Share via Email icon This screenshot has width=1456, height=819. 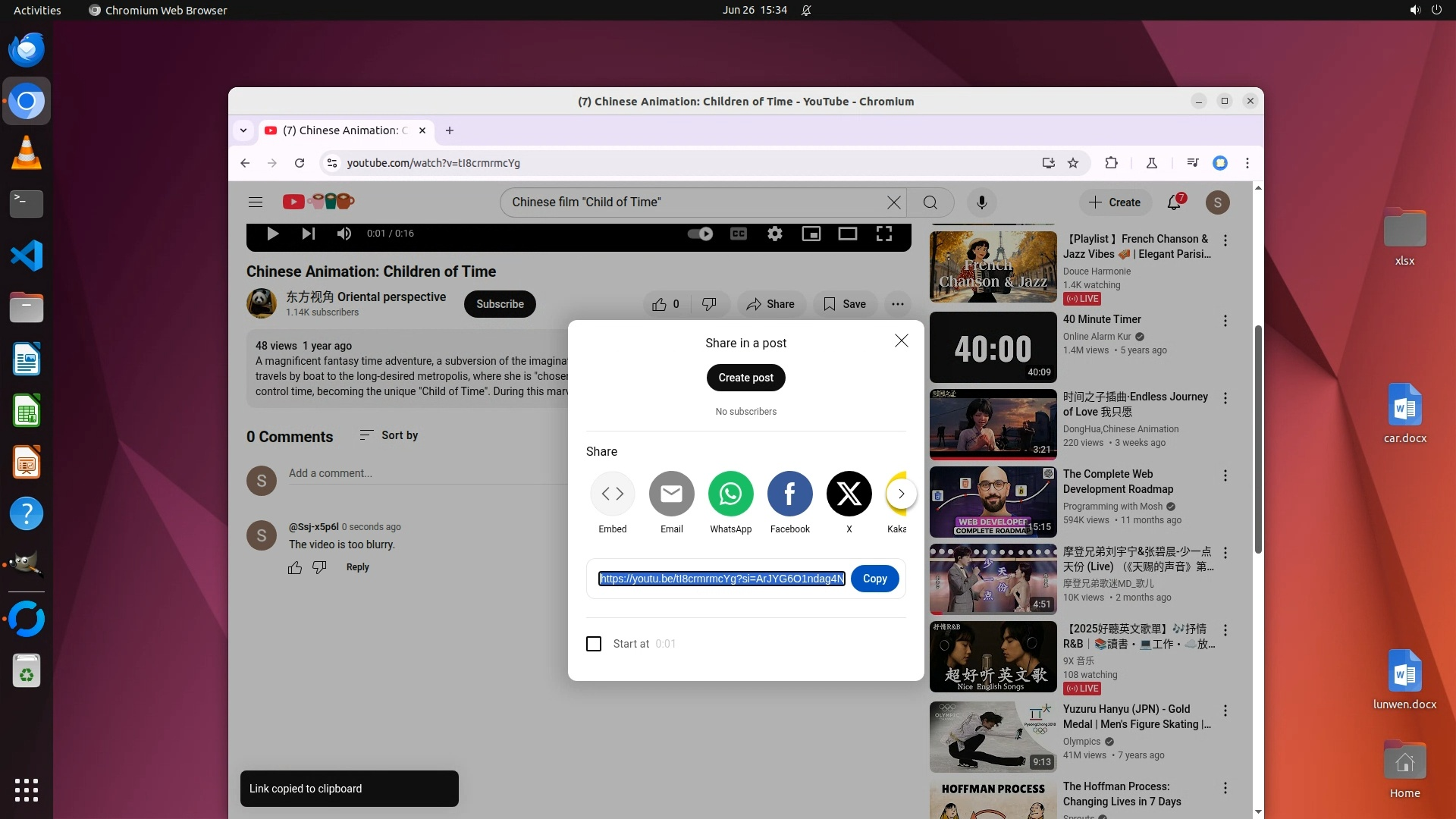click(x=671, y=494)
